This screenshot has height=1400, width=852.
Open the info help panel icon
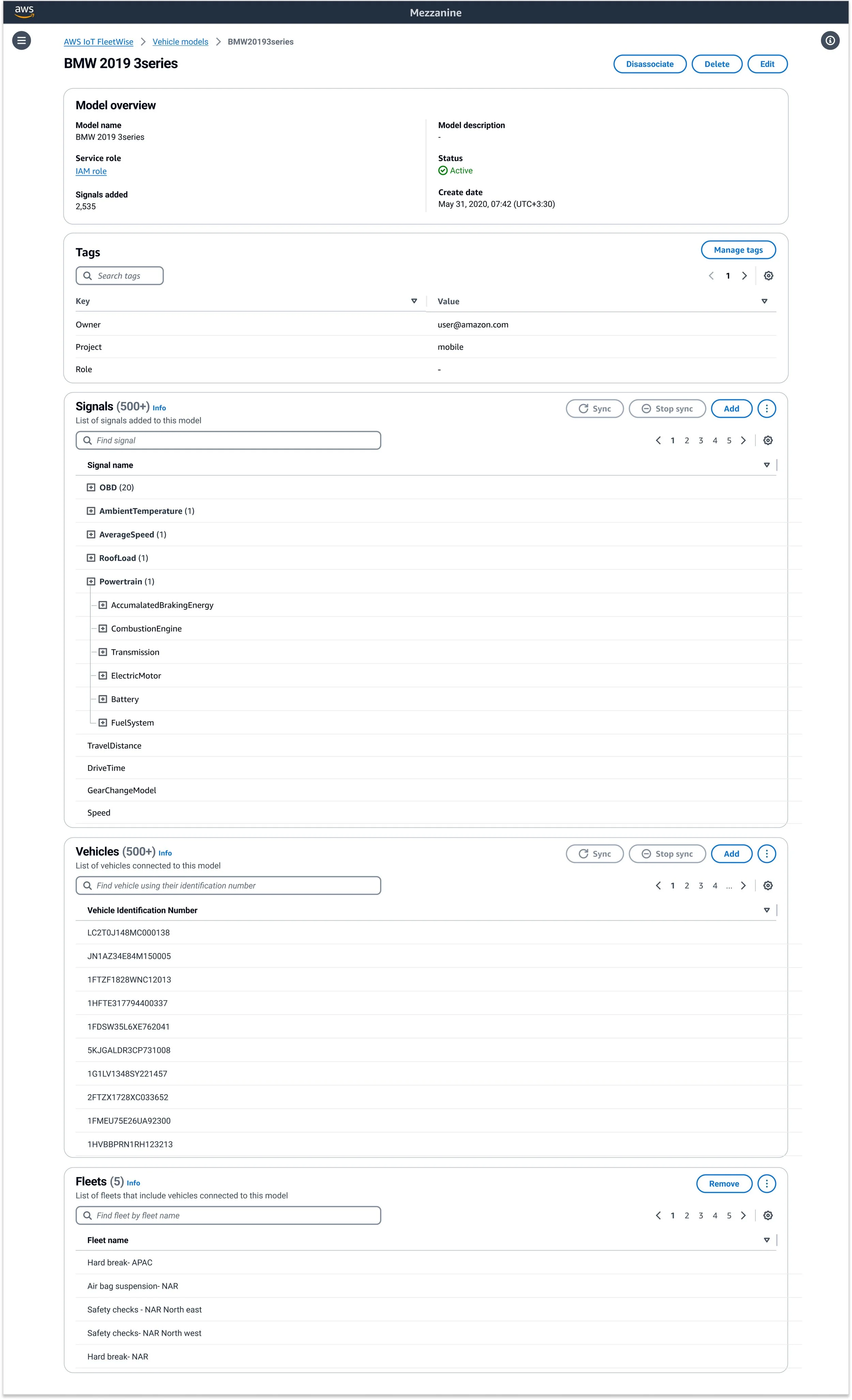(830, 40)
